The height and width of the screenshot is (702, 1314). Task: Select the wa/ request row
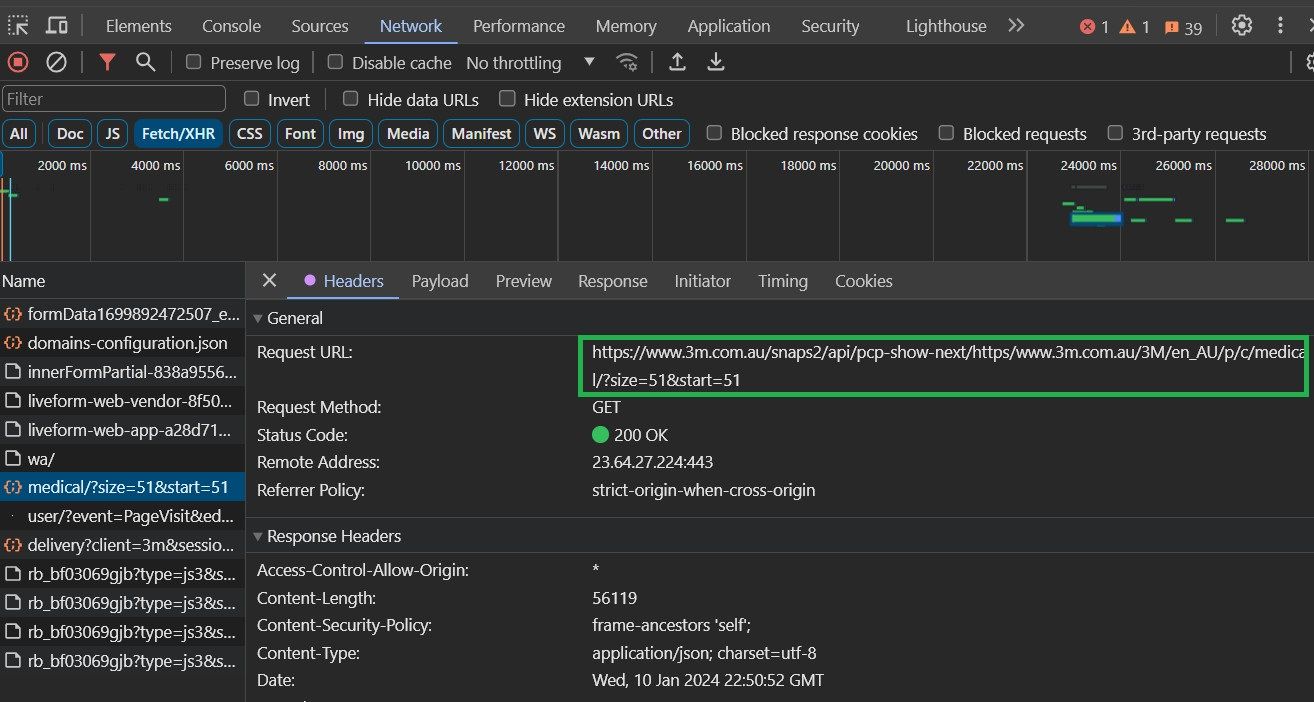click(x=122, y=459)
